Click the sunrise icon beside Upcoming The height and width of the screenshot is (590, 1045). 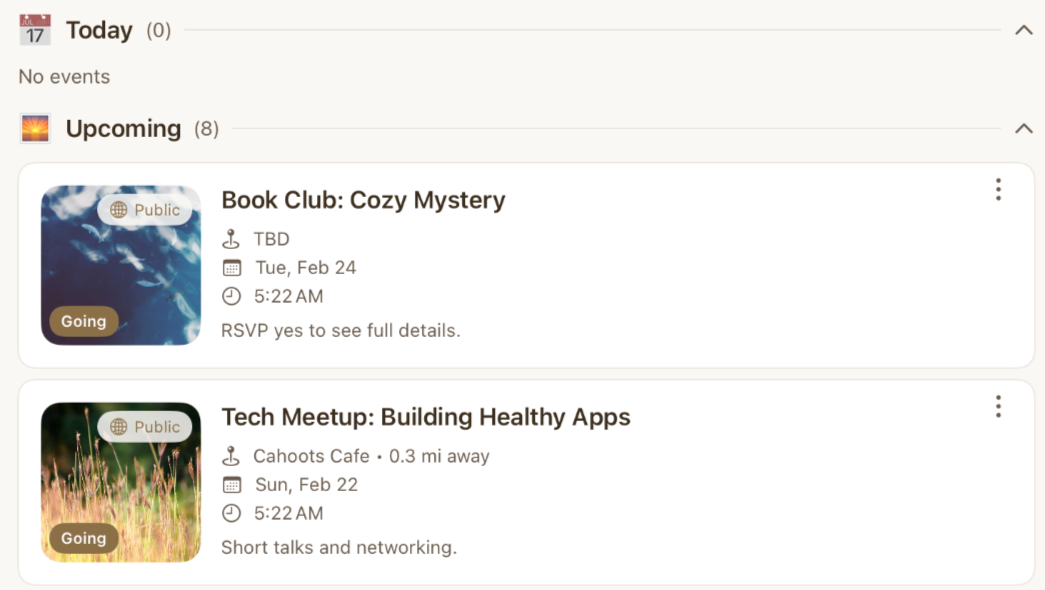pyautogui.click(x=36, y=128)
